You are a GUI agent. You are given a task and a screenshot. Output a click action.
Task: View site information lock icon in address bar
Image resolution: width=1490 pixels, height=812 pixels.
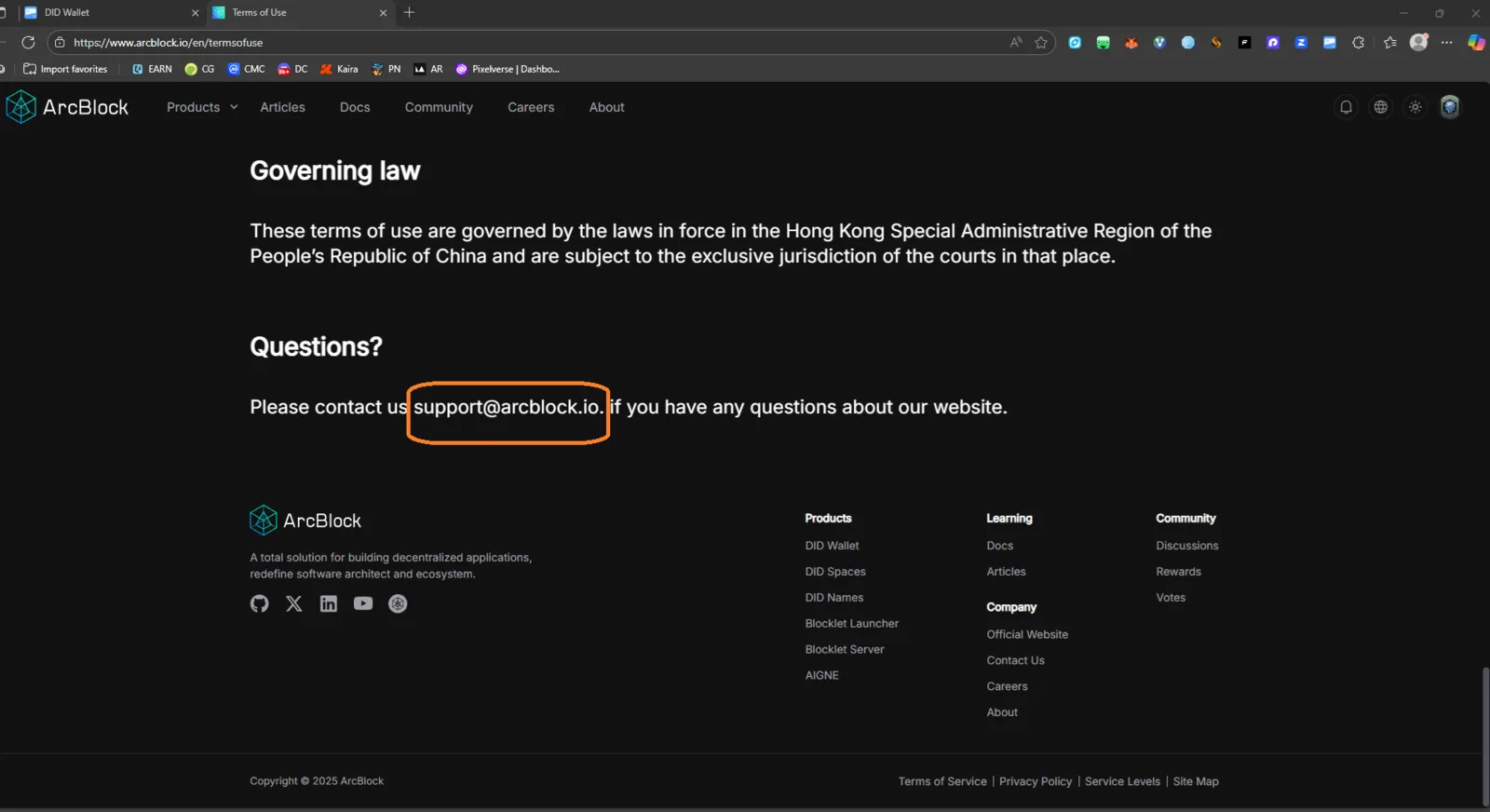coord(60,42)
